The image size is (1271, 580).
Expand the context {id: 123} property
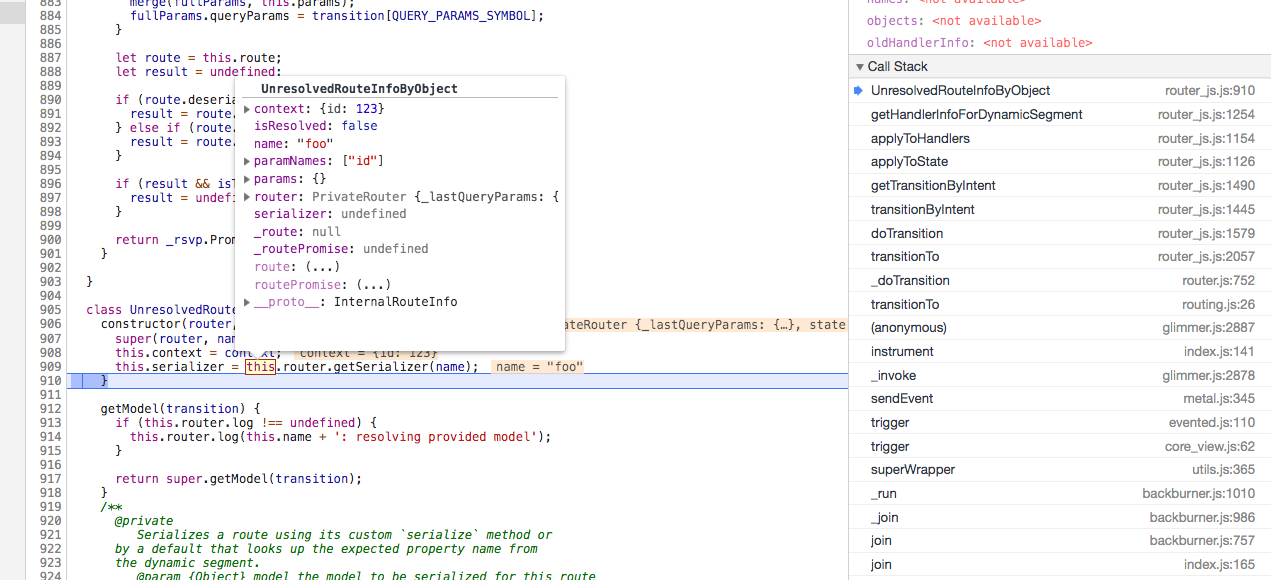[x=246, y=108]
